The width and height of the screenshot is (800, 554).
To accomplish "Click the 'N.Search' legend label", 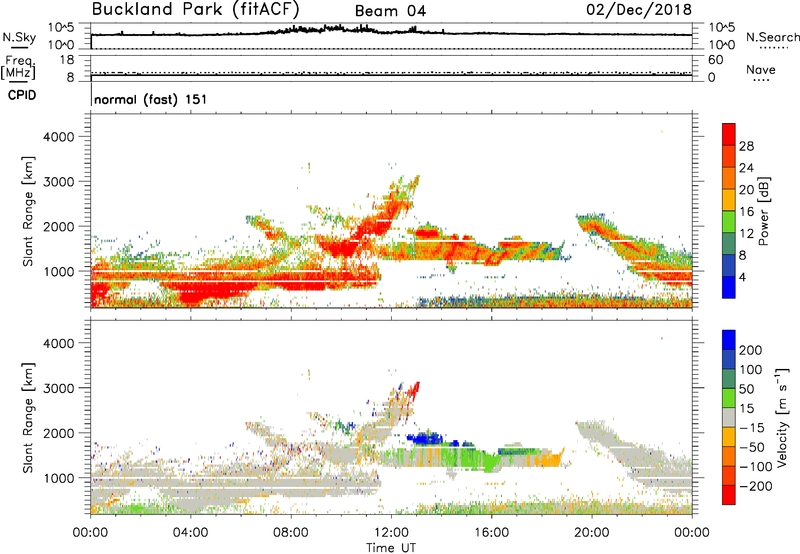I will (x=772, y=37).
